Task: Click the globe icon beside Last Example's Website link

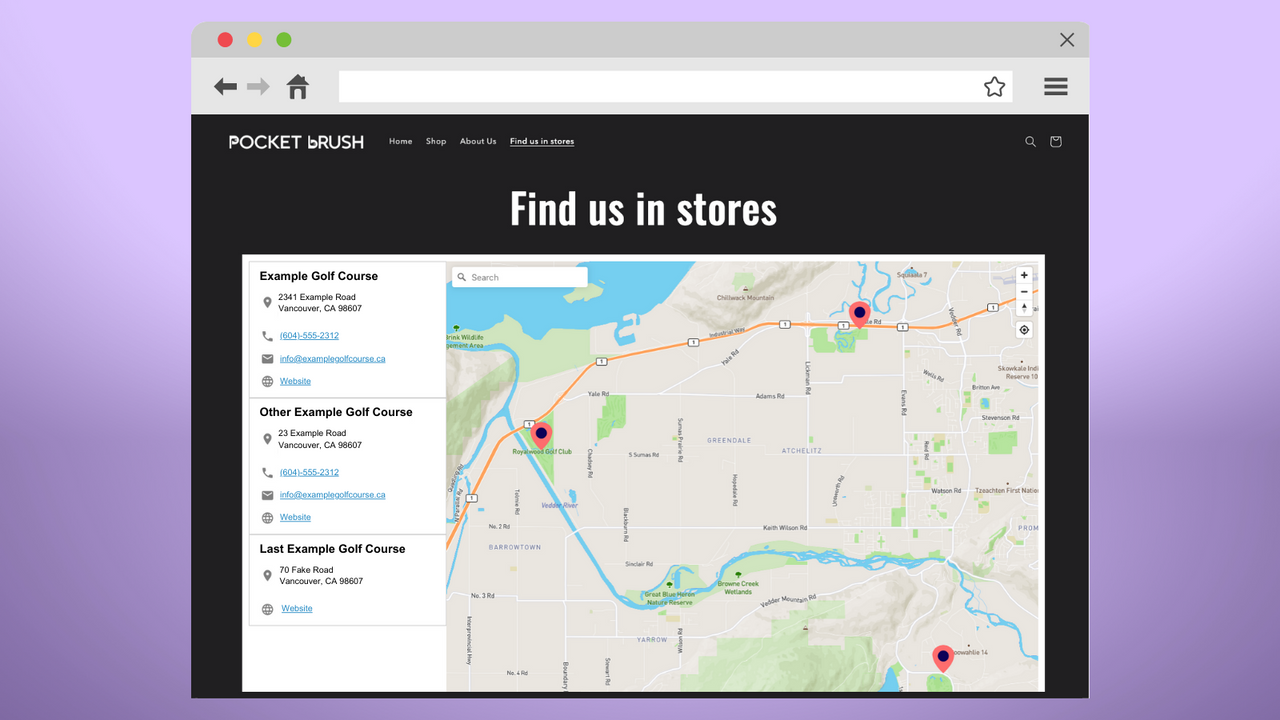Action: 267,608
